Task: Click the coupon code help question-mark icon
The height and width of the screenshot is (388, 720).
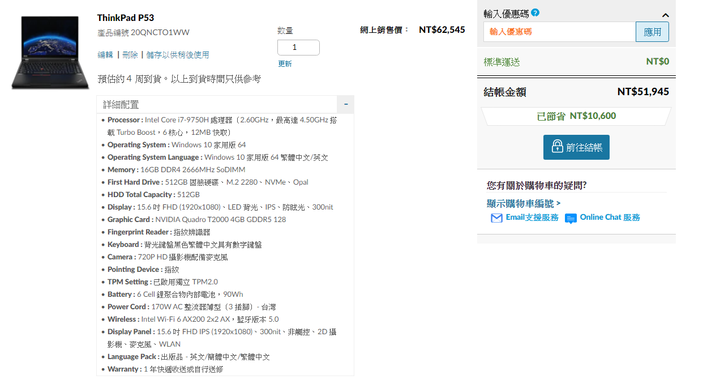Action: tap(535, 13)
